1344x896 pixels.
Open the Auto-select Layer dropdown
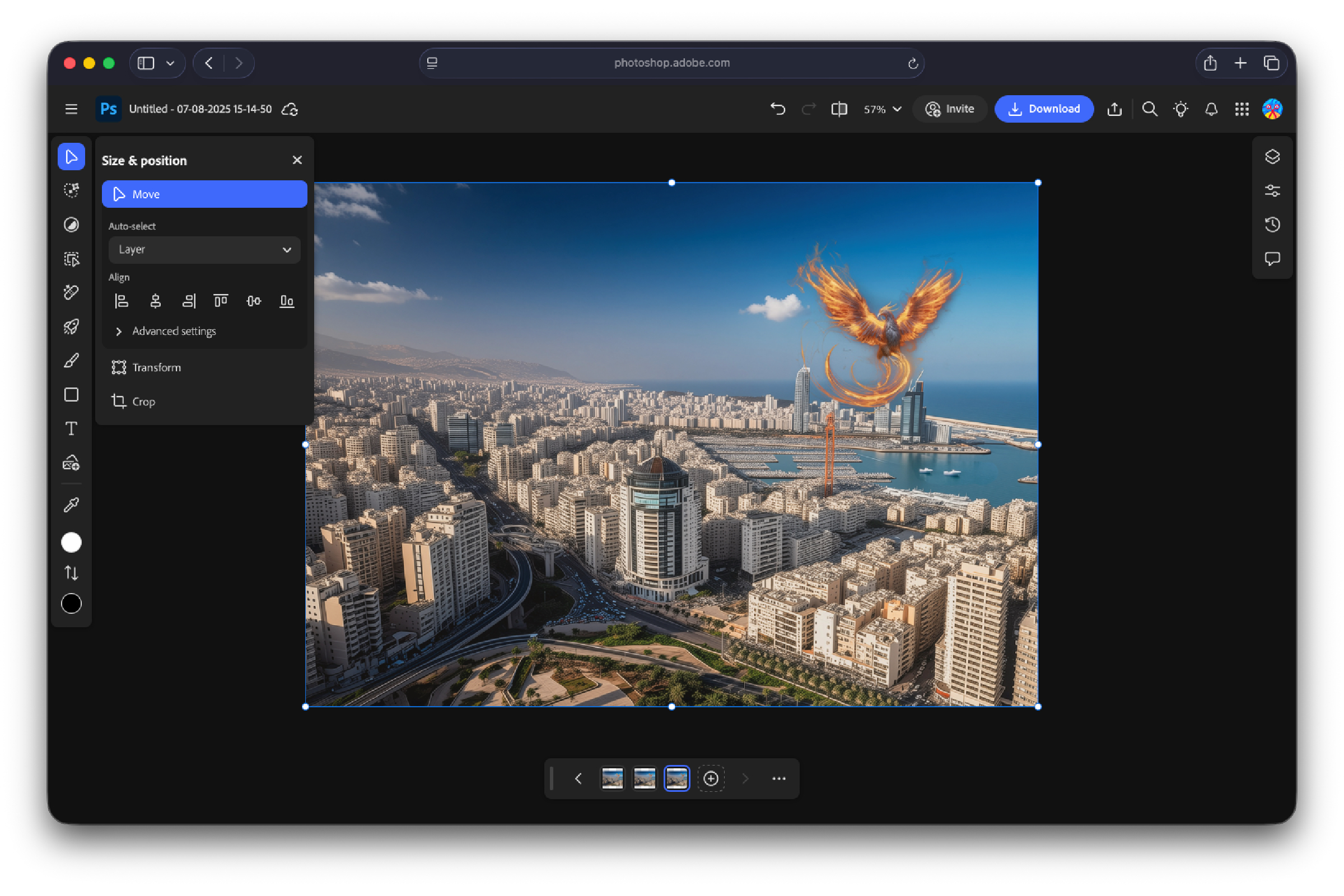[204, 250]
